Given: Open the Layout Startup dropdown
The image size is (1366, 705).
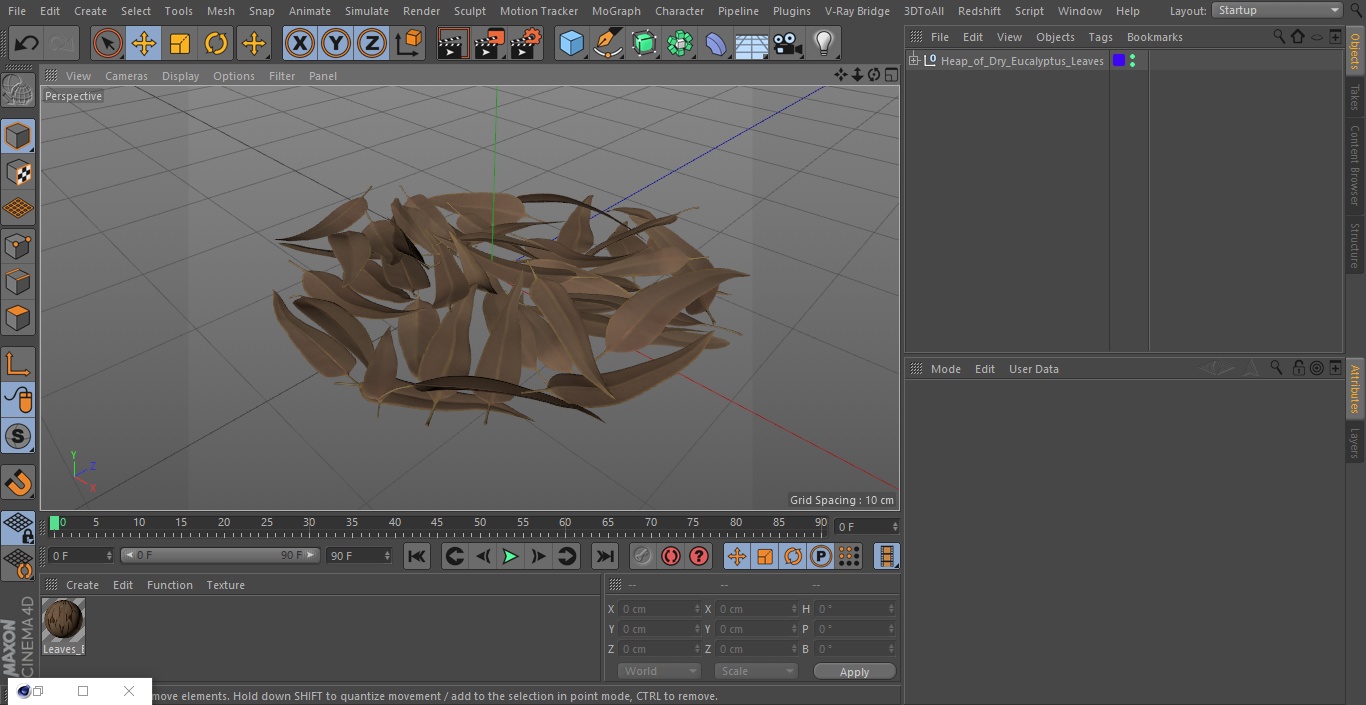Looking at the screenshot, I should click(x=1278, y=10).
